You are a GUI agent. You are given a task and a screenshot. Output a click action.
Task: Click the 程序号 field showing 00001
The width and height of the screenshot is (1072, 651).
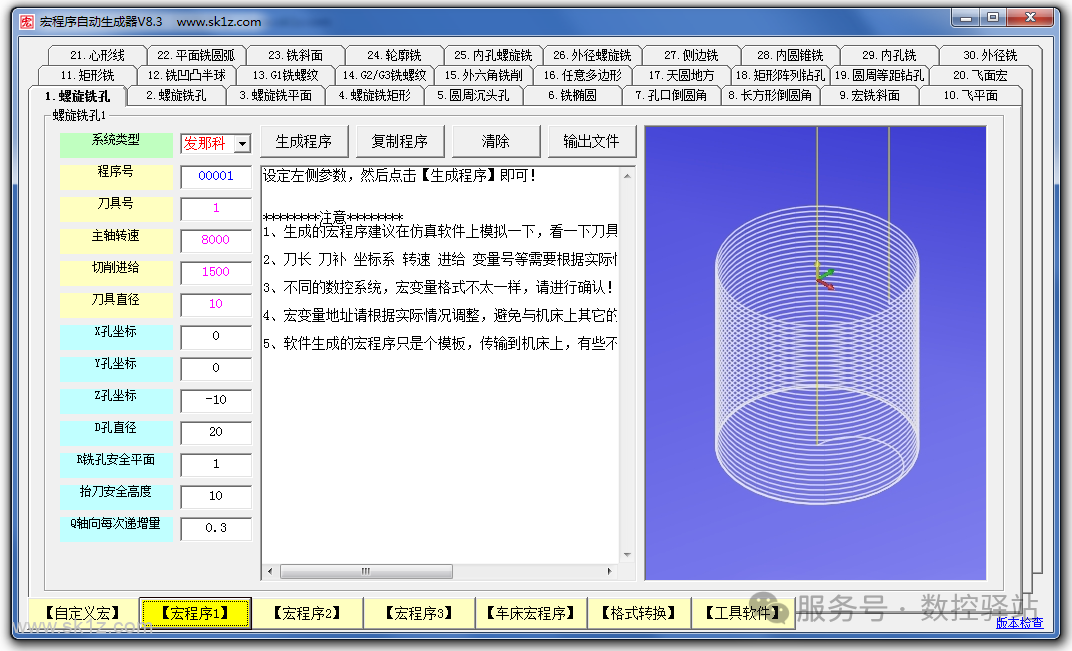click(x=216, y=176)
